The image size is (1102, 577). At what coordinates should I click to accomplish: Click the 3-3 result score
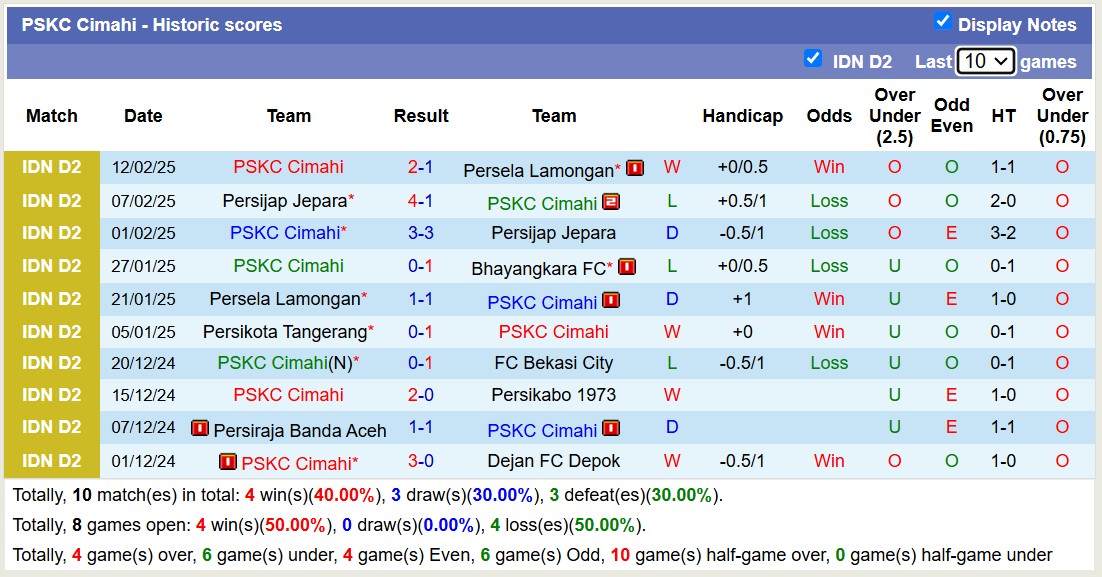click(x=420, y=233)
